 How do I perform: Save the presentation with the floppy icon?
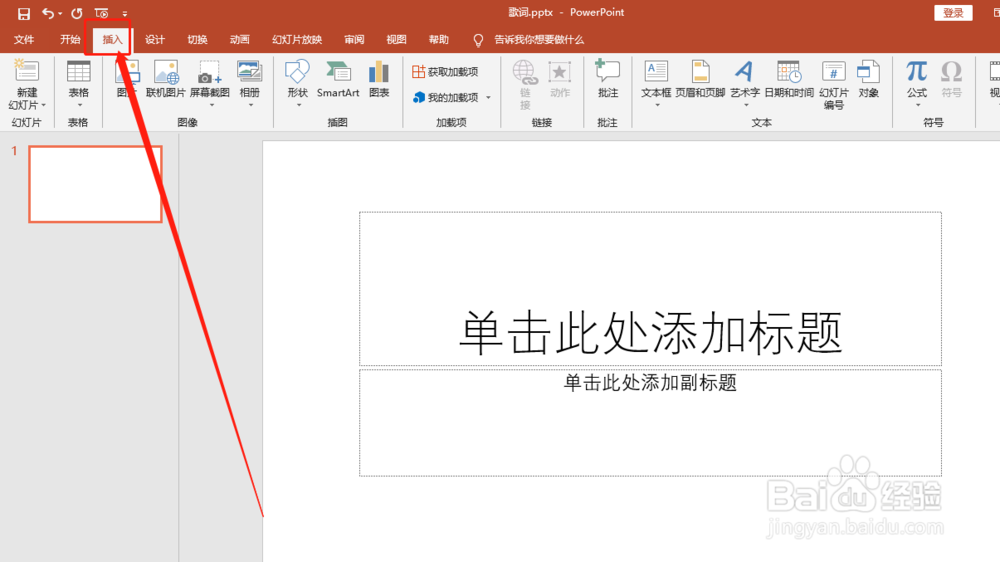[x=24, y=13]
